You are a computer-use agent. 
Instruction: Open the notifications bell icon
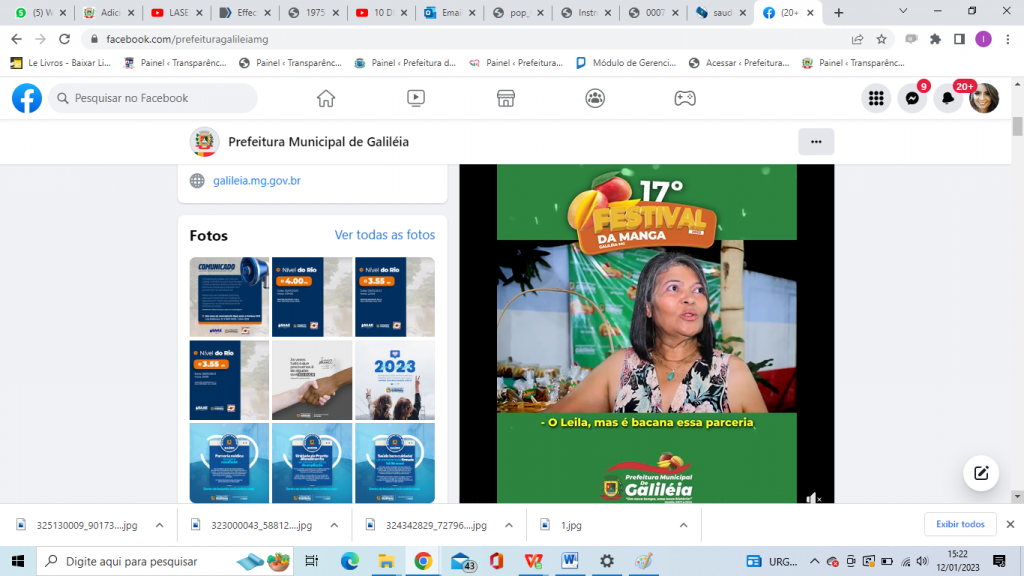click(x=948, y=98)
